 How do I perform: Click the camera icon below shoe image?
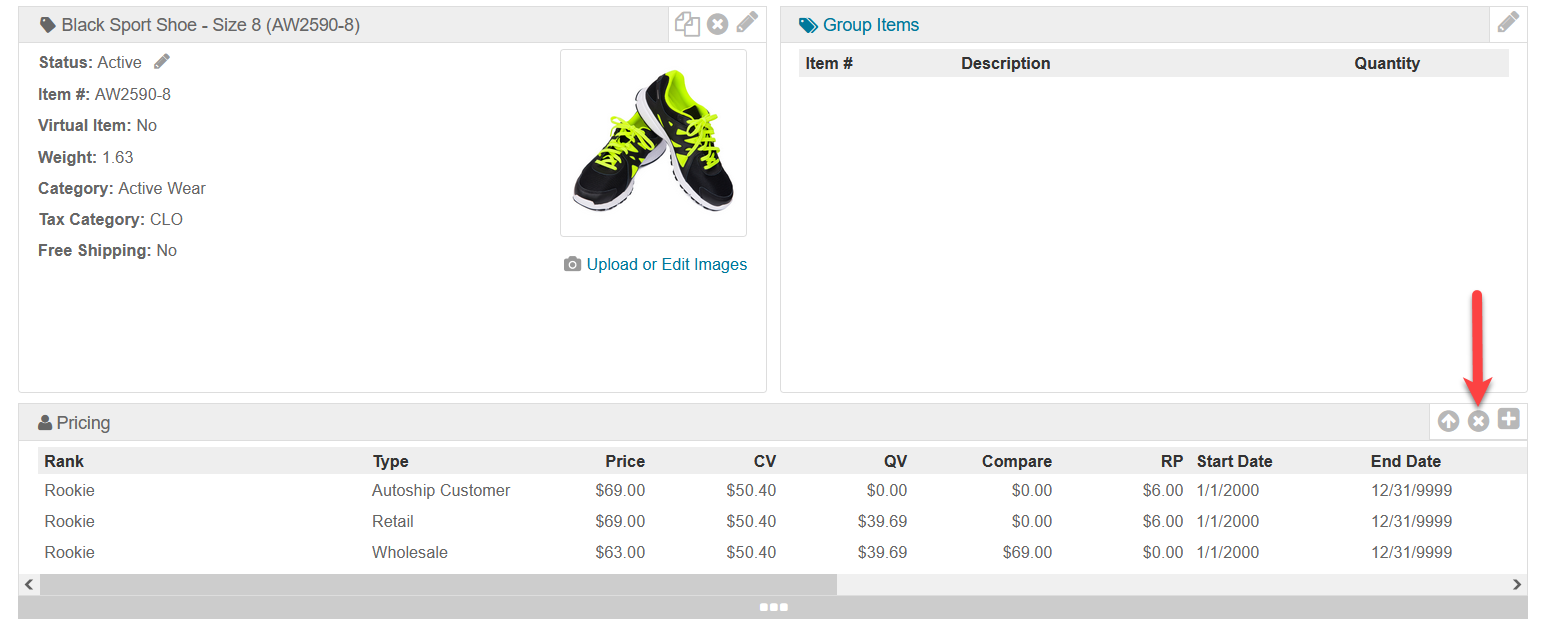(572, 265)
